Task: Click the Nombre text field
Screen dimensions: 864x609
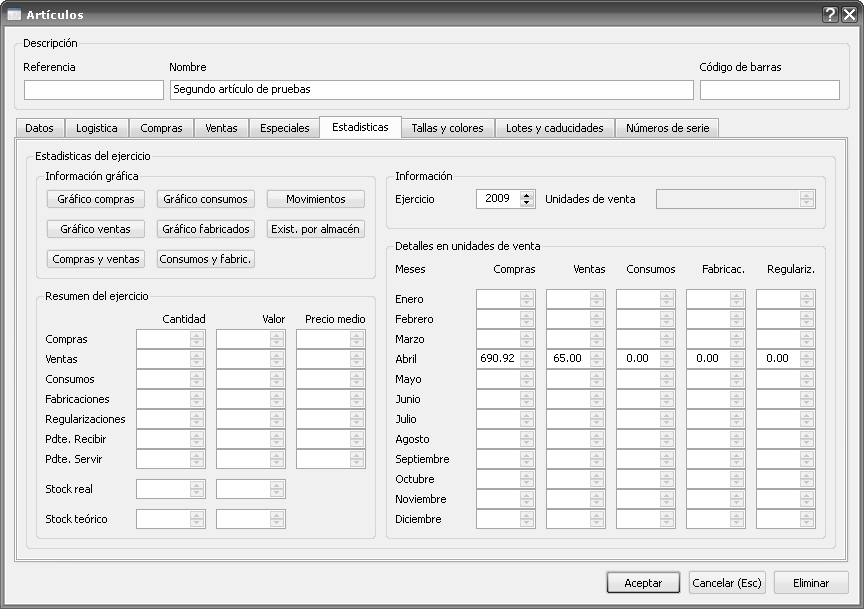Action: (x=431, y=90)
